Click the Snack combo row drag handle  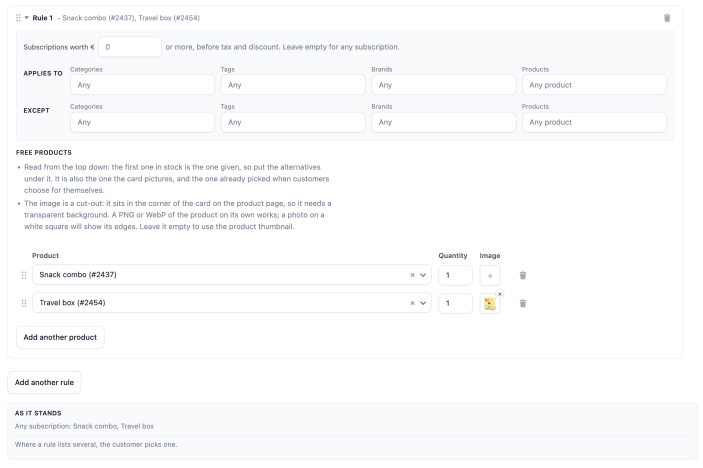[x=24, y=275]
